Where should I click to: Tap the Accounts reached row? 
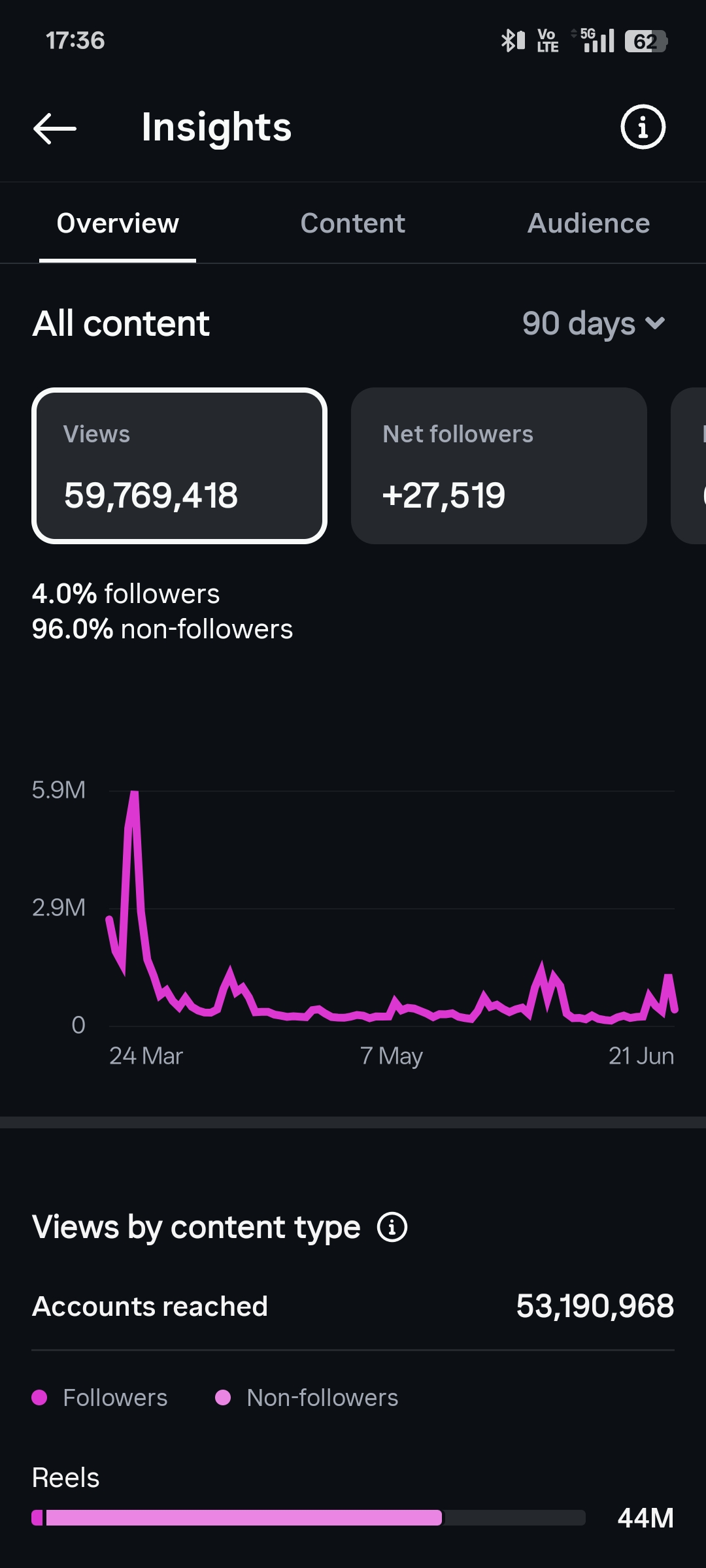[353, 1307]
